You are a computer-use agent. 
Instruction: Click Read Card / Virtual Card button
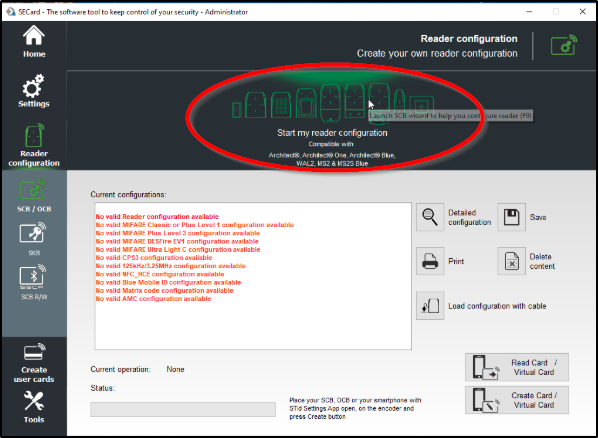tap(517, 367)
